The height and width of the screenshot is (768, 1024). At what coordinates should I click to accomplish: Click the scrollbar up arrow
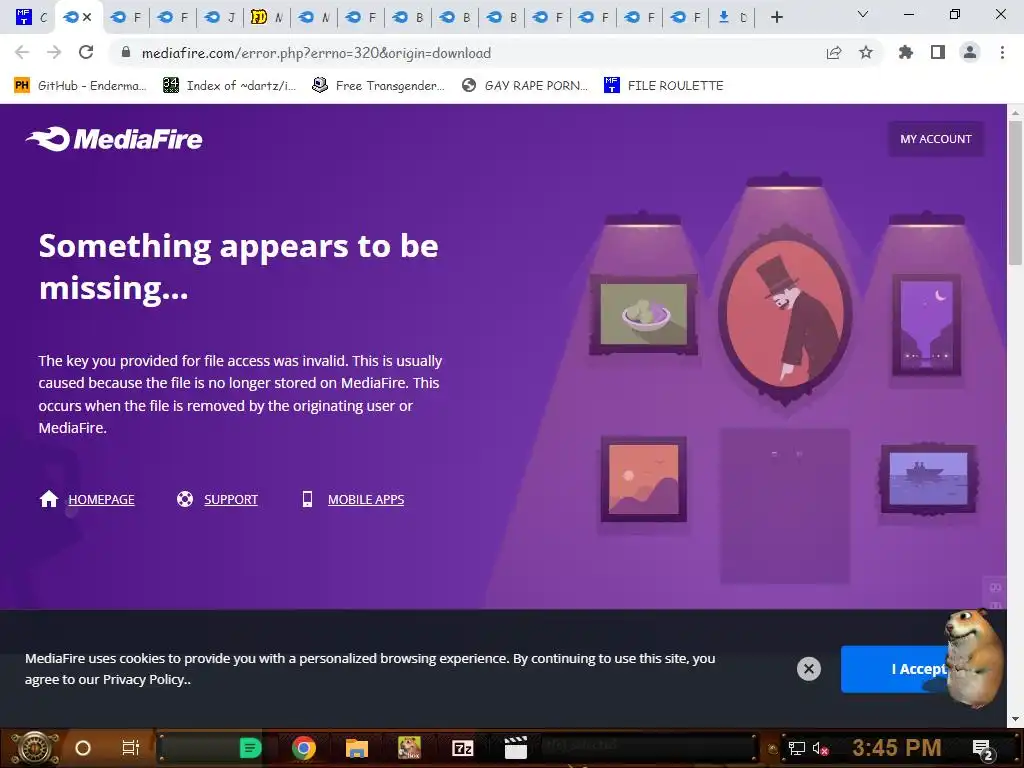tap(1015, 112)
